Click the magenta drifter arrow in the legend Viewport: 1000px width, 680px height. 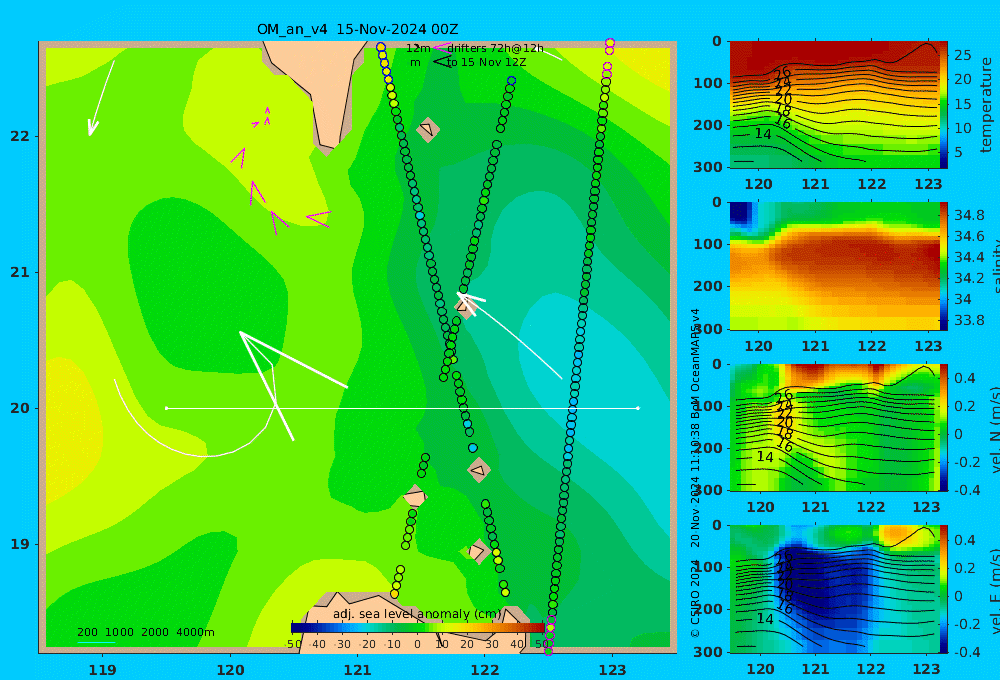coord(442,48)
